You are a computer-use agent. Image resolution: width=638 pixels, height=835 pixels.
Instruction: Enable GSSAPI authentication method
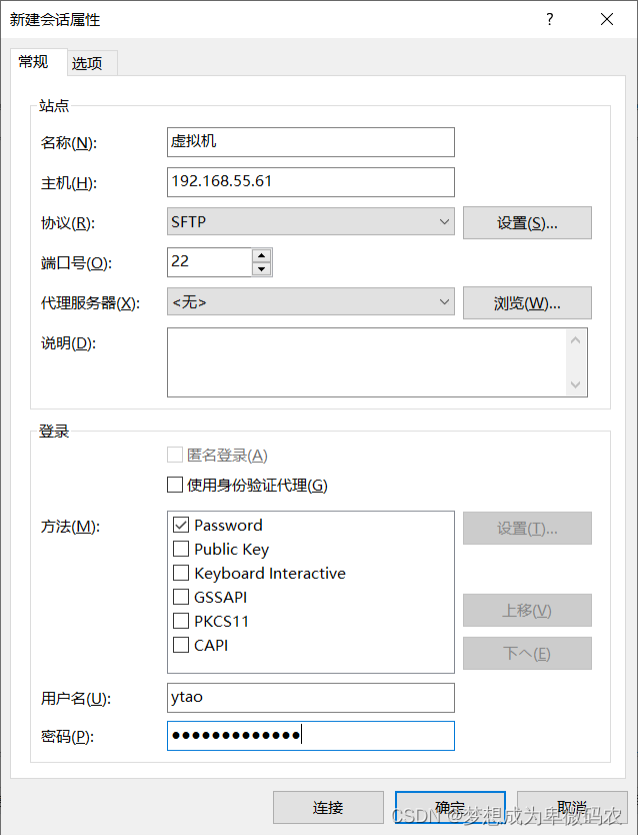click(181, 596)
